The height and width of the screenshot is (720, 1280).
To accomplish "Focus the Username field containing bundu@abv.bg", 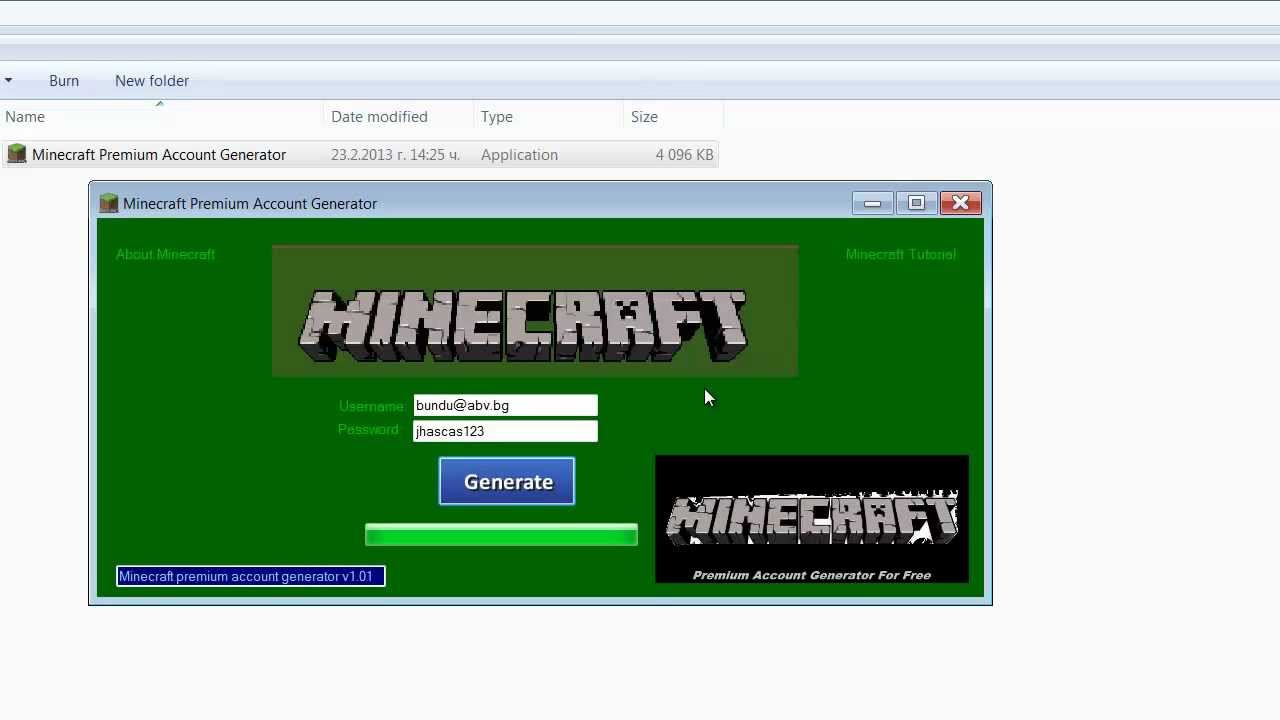I will (x=505, y=405).
